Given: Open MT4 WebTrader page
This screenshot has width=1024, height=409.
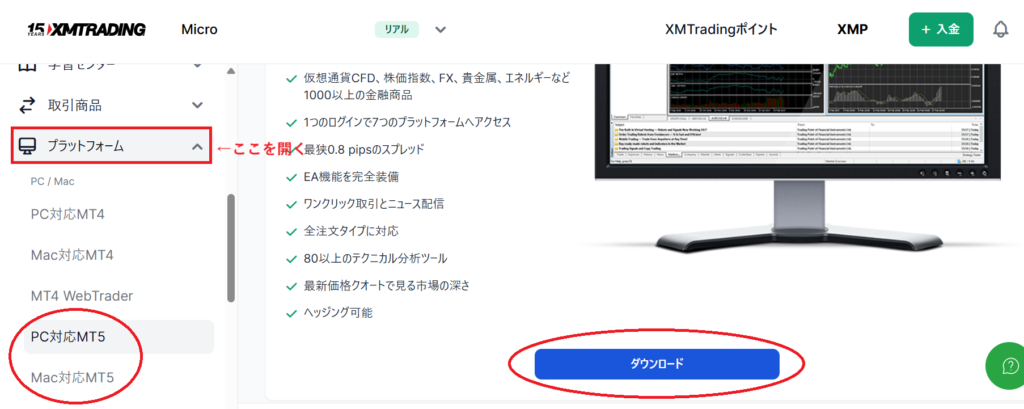Looking at the screenshot, I should [x=82, y=296].
